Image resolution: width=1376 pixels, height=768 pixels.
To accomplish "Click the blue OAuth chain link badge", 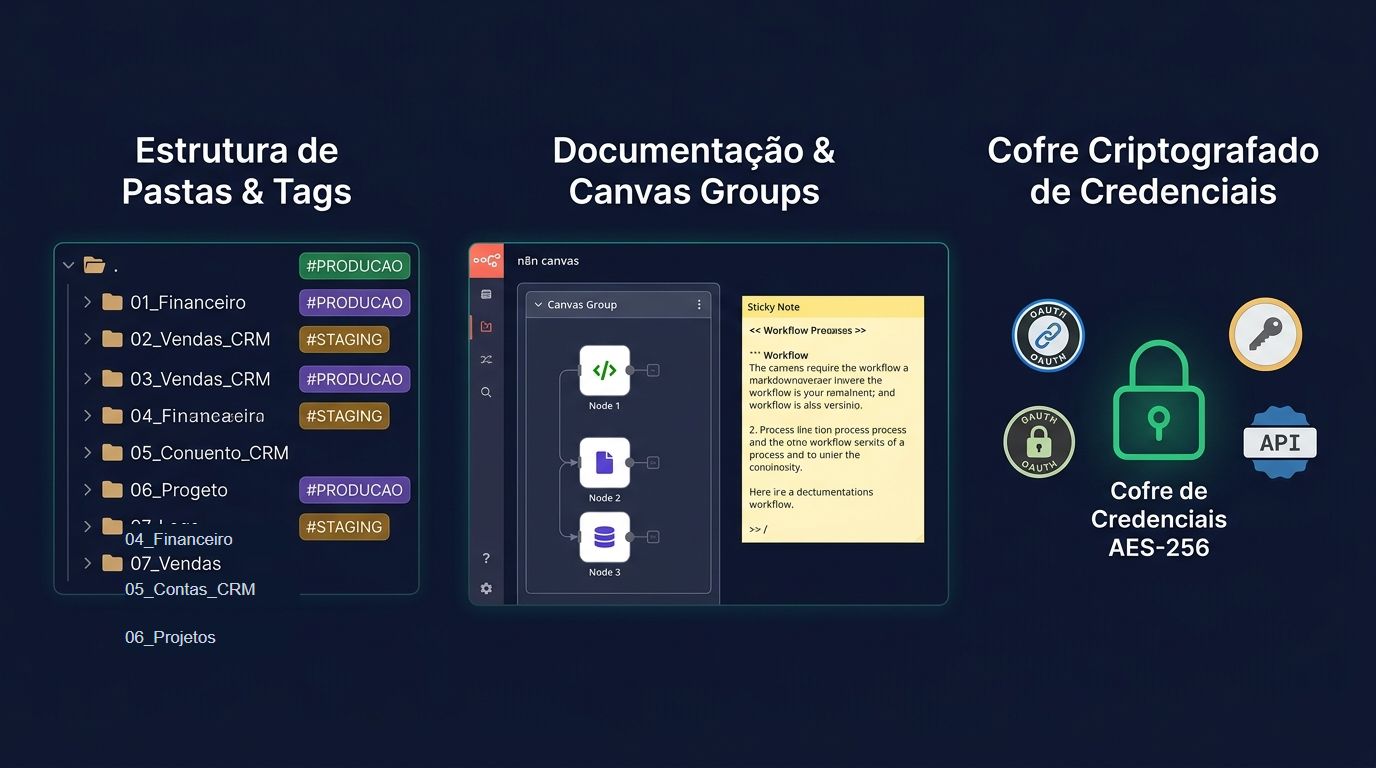I will point(1048,335).
